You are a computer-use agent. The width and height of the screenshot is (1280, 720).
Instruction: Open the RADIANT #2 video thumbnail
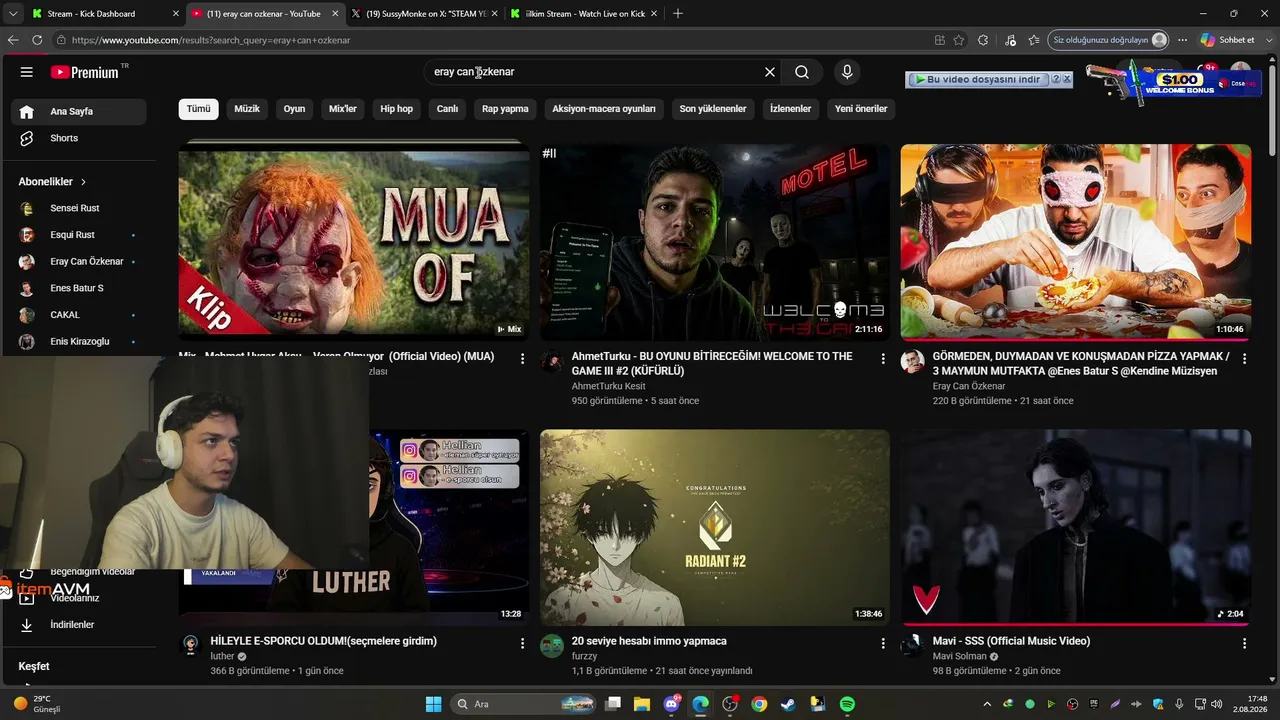point(715,528)
